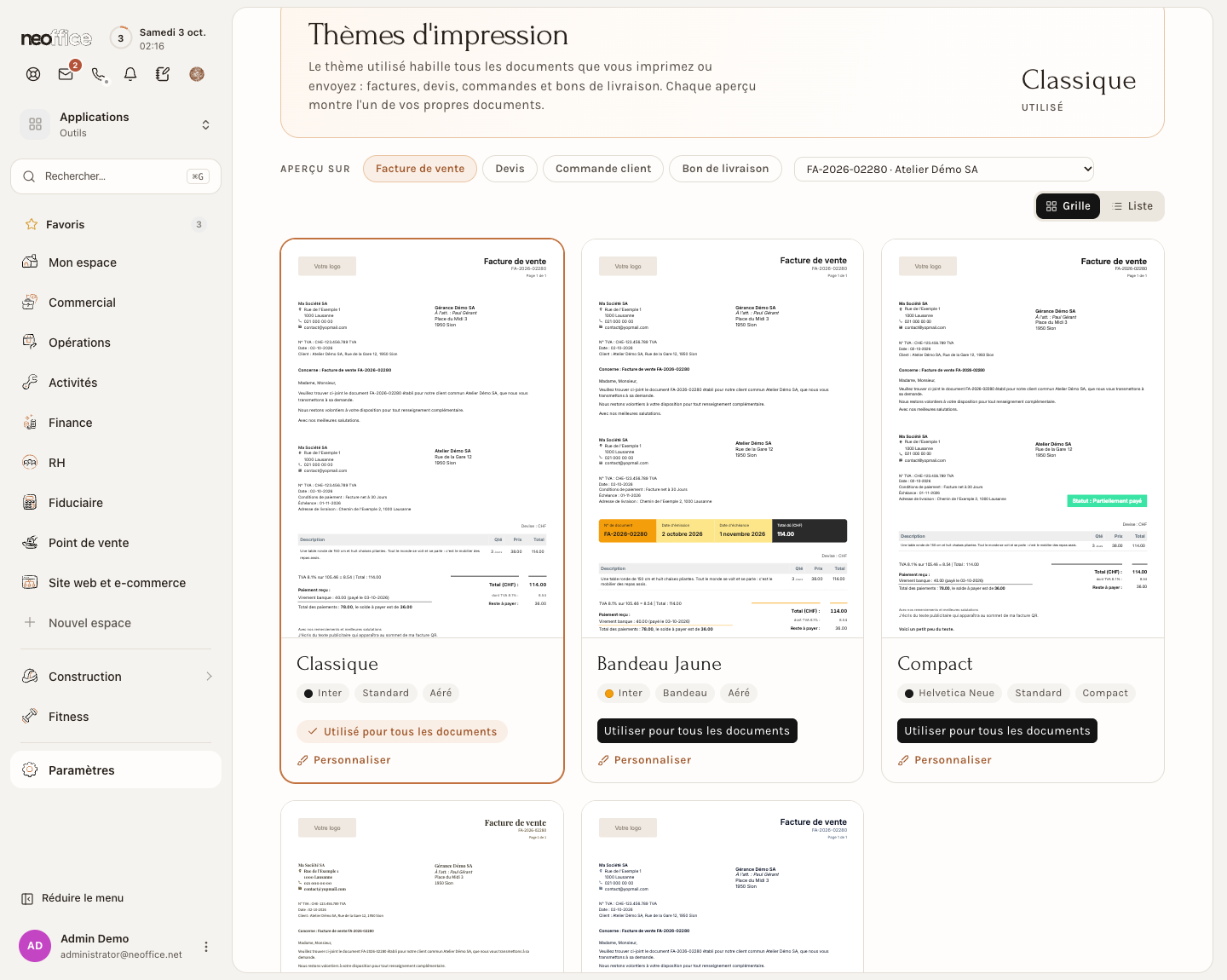Screen dimensions: 1227x980
Task: Select the Devis preview tab
Action: 510,169
